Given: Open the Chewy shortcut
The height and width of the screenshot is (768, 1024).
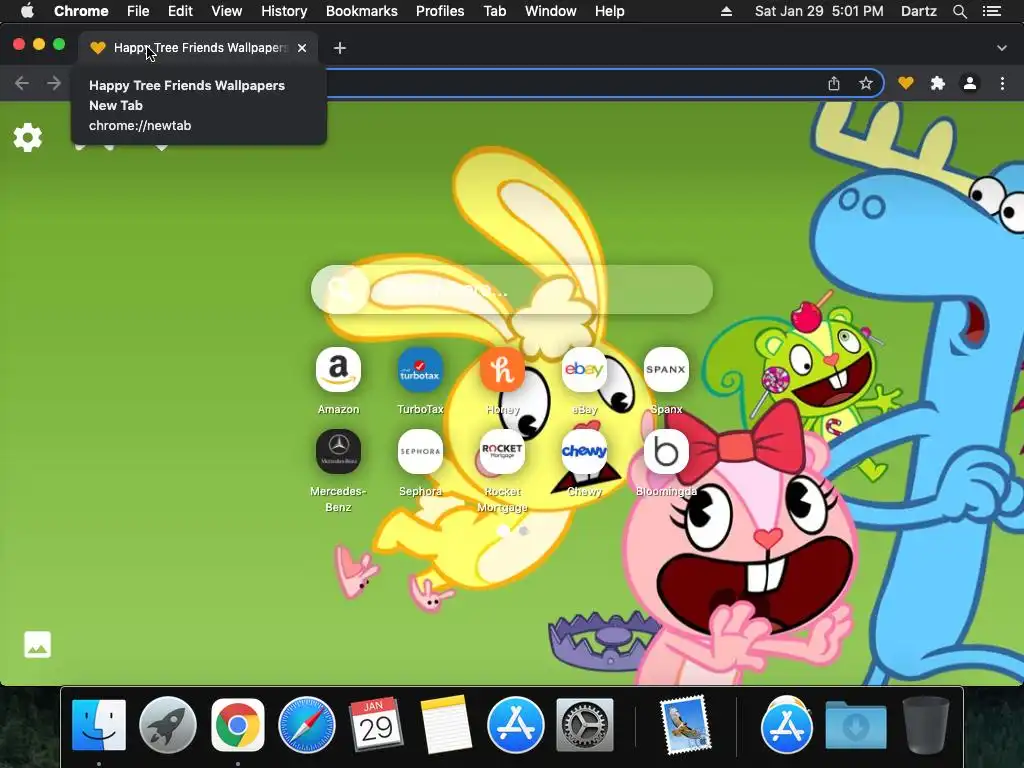Looking at the screenshot, I should tap(584, 451).
